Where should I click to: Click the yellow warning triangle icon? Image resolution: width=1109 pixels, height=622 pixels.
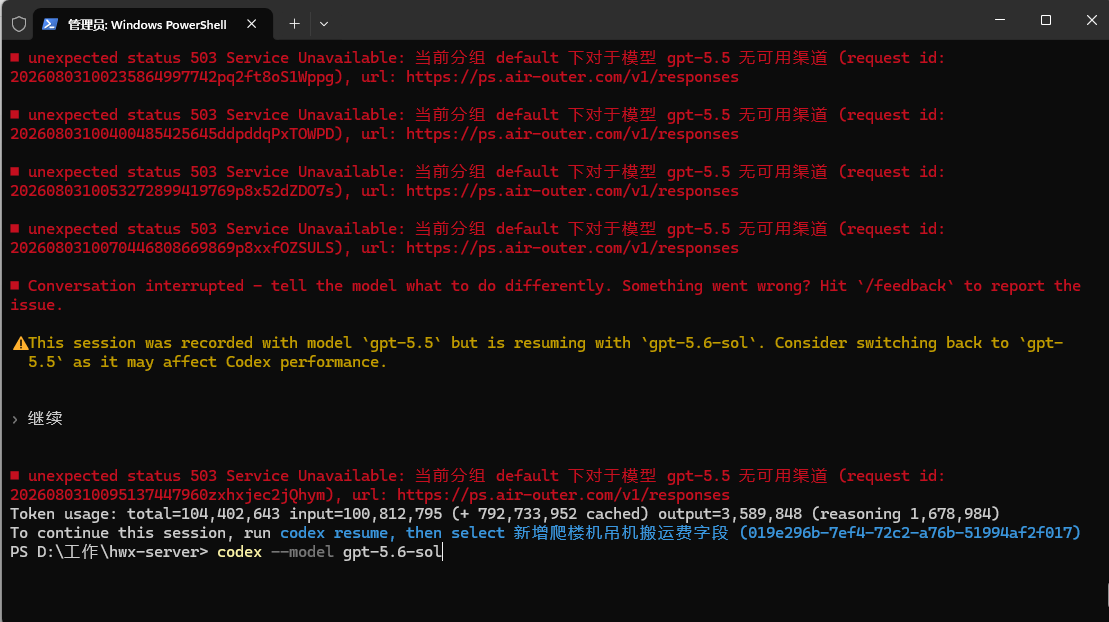pyautogui.click(x=21, y=343)
